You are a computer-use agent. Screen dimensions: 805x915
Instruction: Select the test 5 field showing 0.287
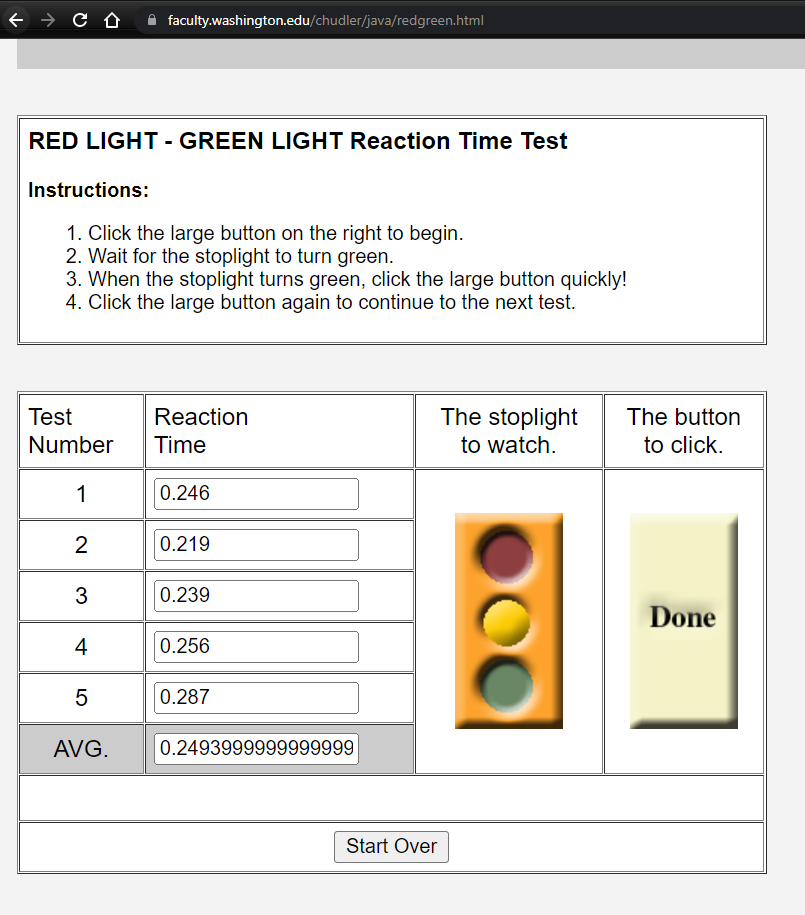[256, 697]
